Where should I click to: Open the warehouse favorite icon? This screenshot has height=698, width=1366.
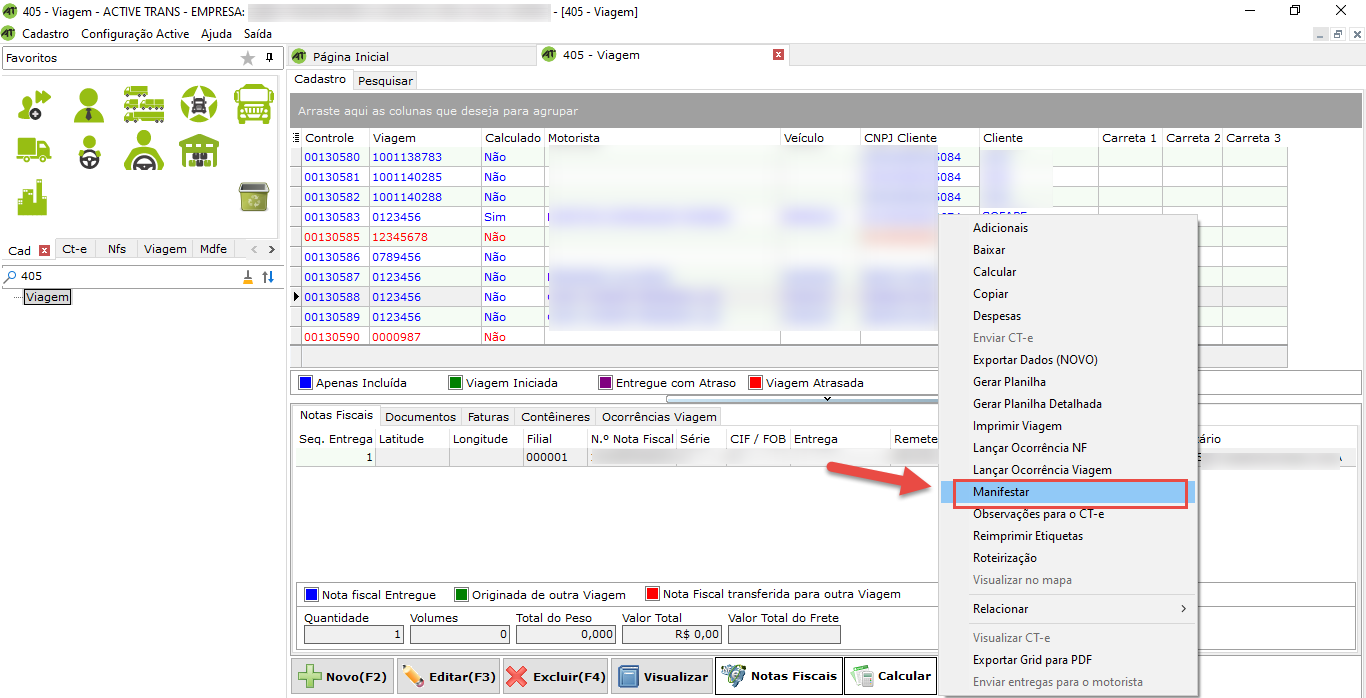(198, 151)
